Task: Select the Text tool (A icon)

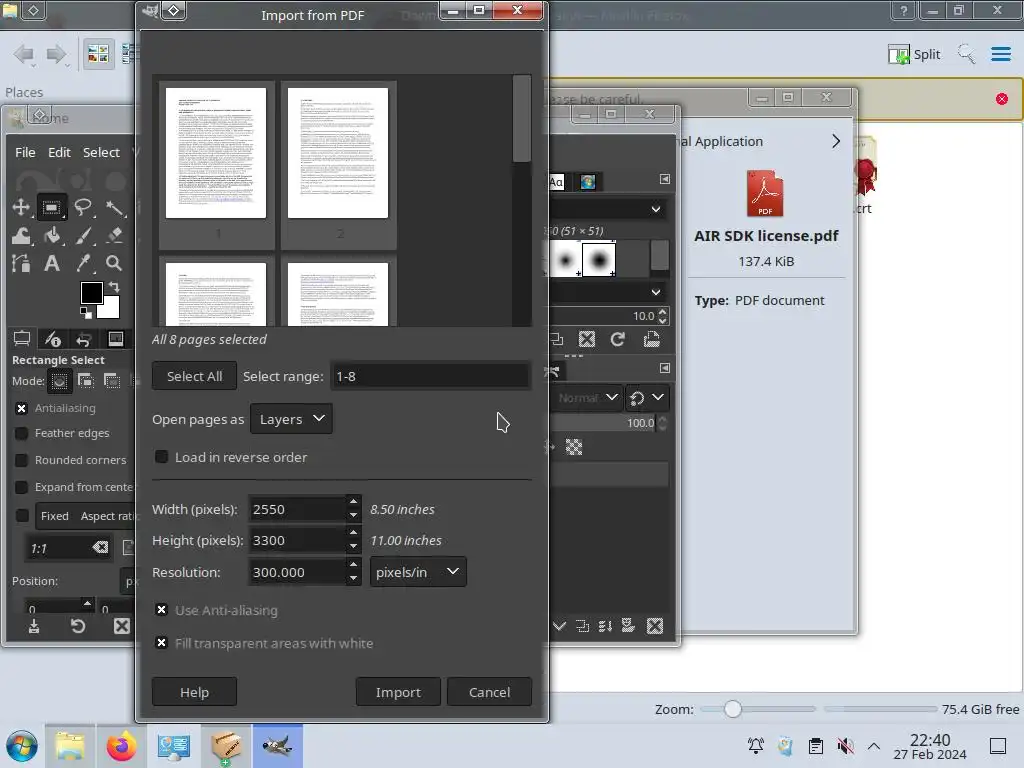Action: click(x=52, y=263)
